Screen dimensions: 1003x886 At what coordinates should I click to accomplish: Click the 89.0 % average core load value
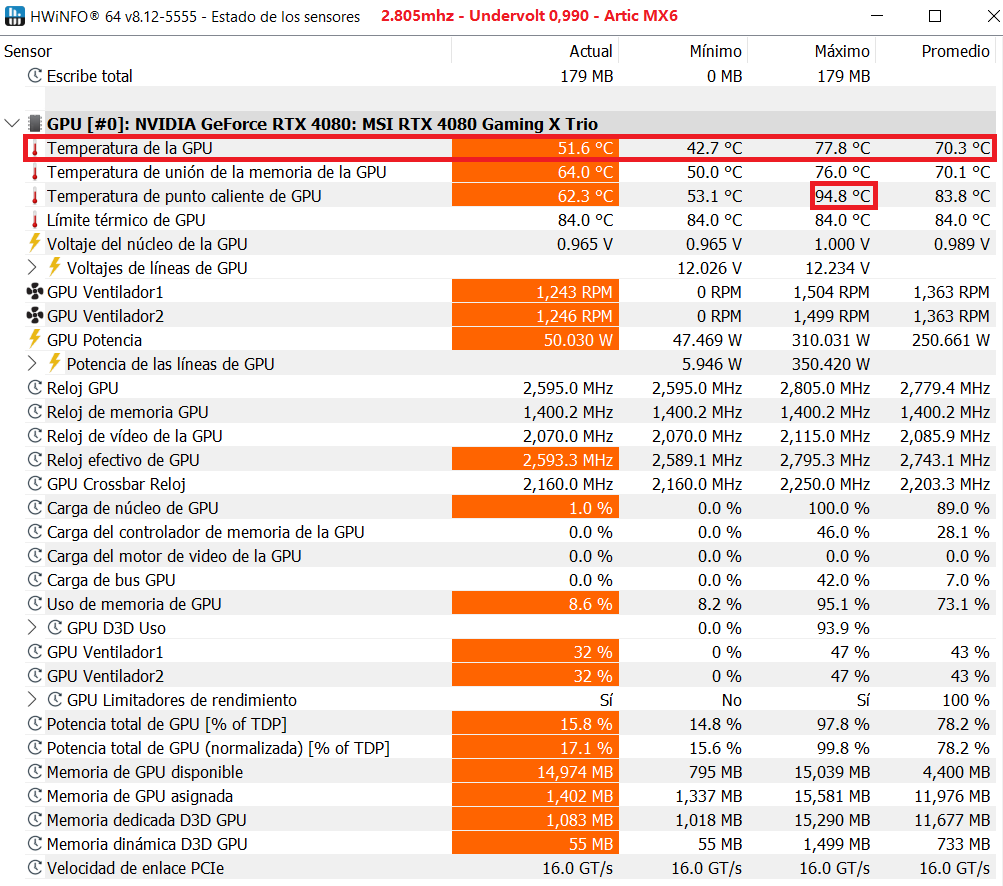961,509
